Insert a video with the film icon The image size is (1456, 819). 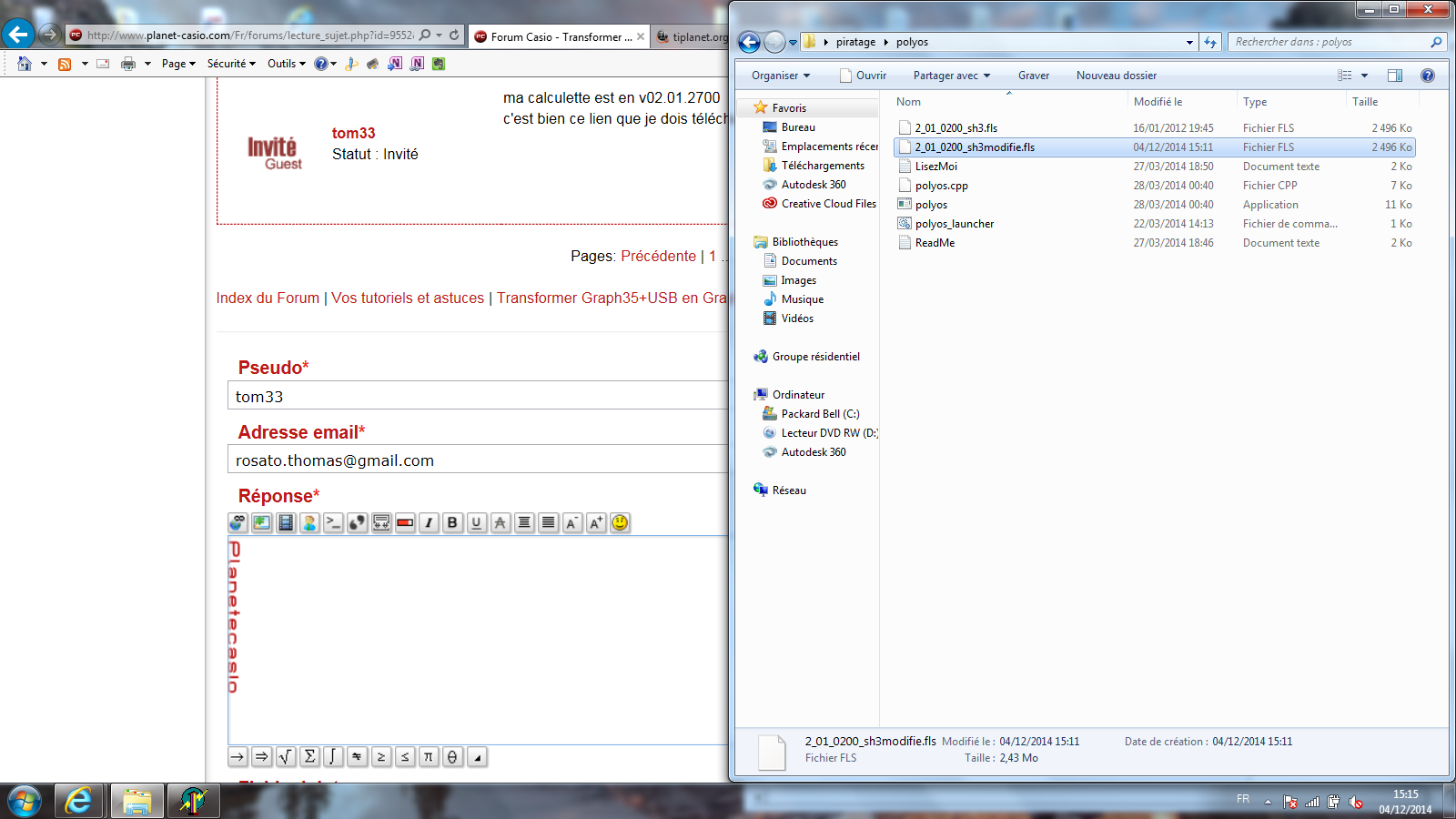[x=286, y=522]
